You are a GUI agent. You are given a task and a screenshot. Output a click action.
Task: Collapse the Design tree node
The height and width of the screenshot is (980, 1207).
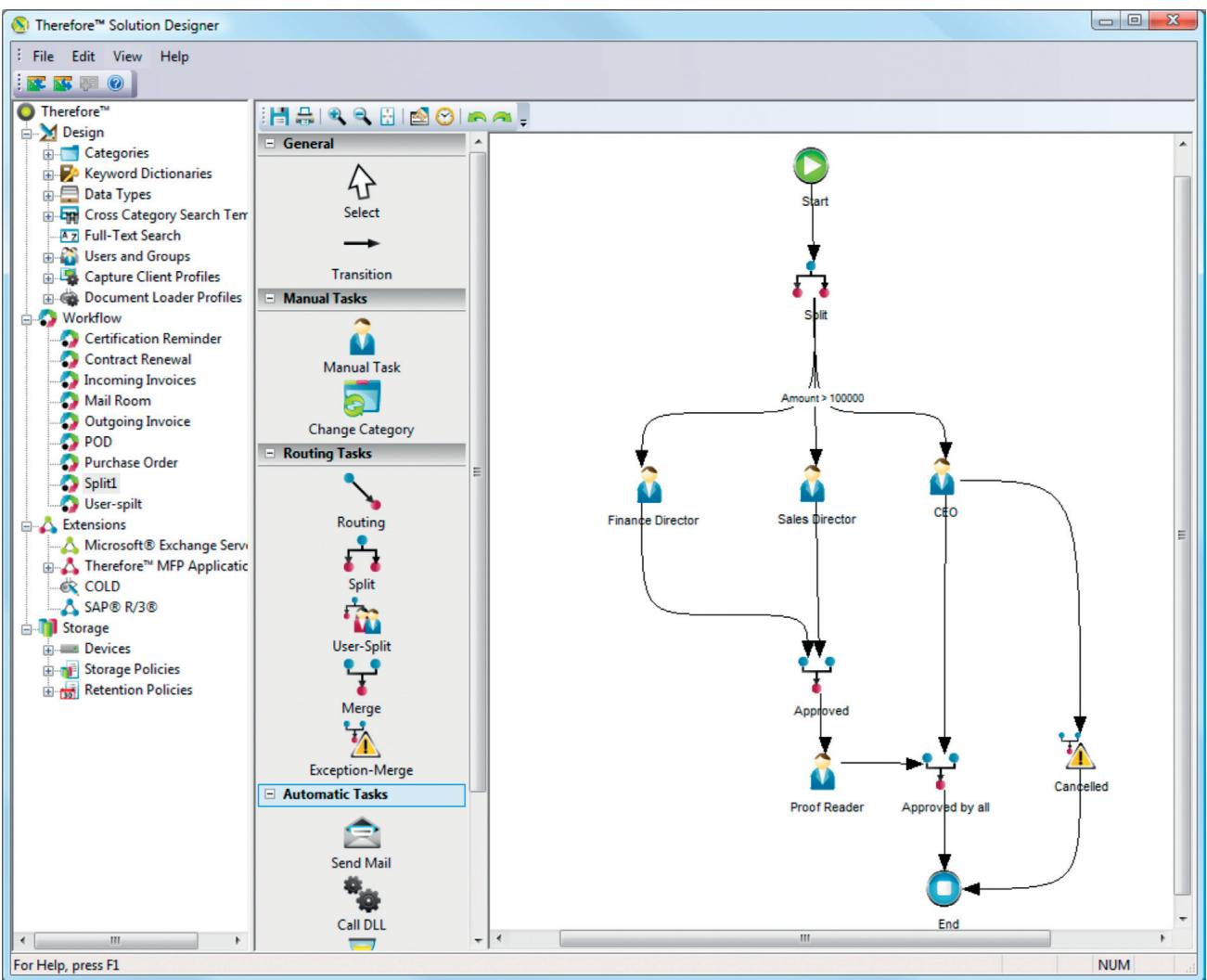[x=26, y=133]
